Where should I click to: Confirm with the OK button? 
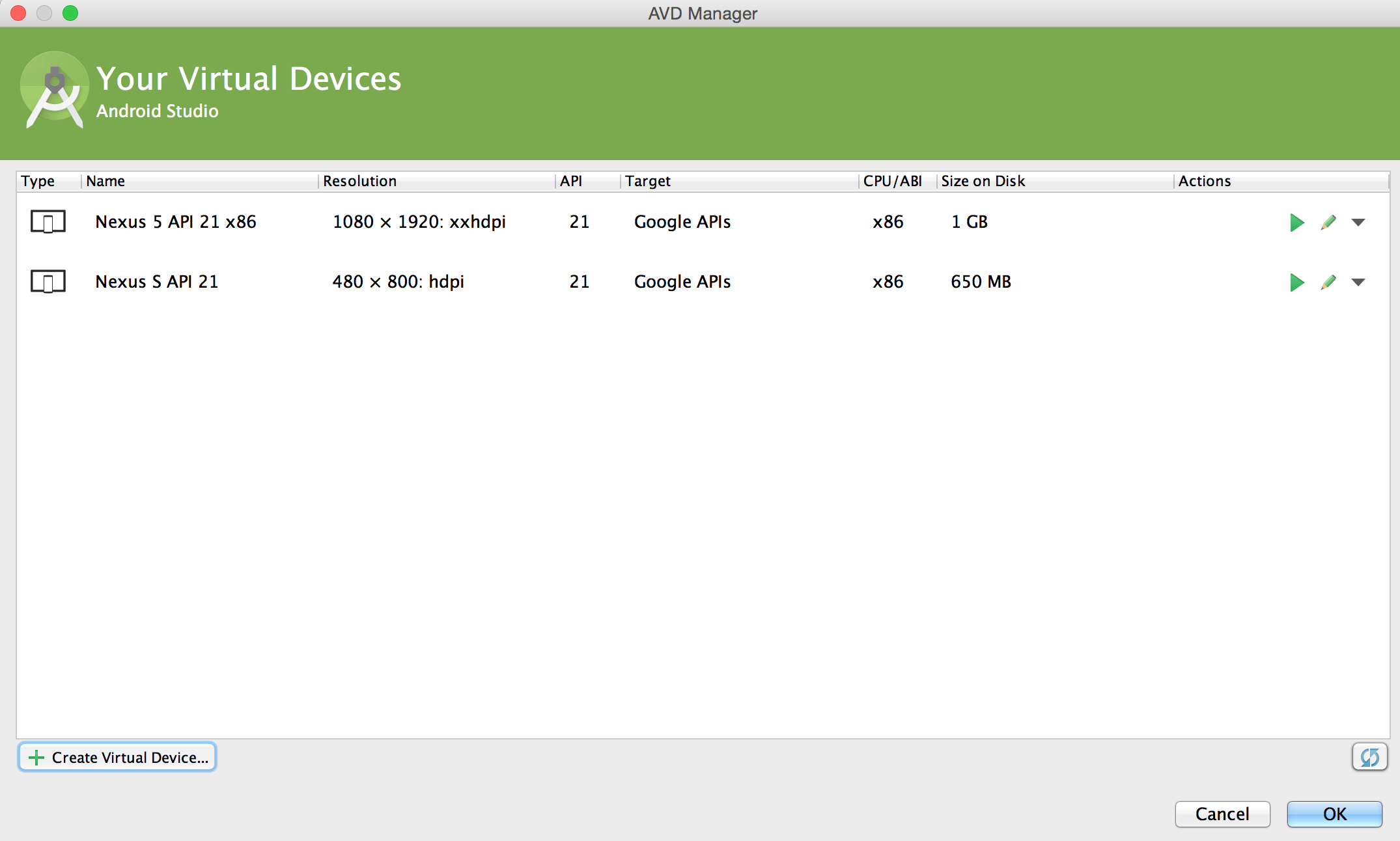[1334, 814]
